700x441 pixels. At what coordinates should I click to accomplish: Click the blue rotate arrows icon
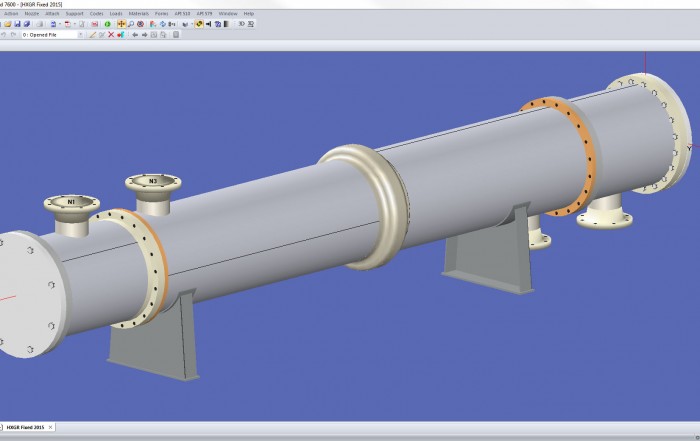[x=162, y=24]
